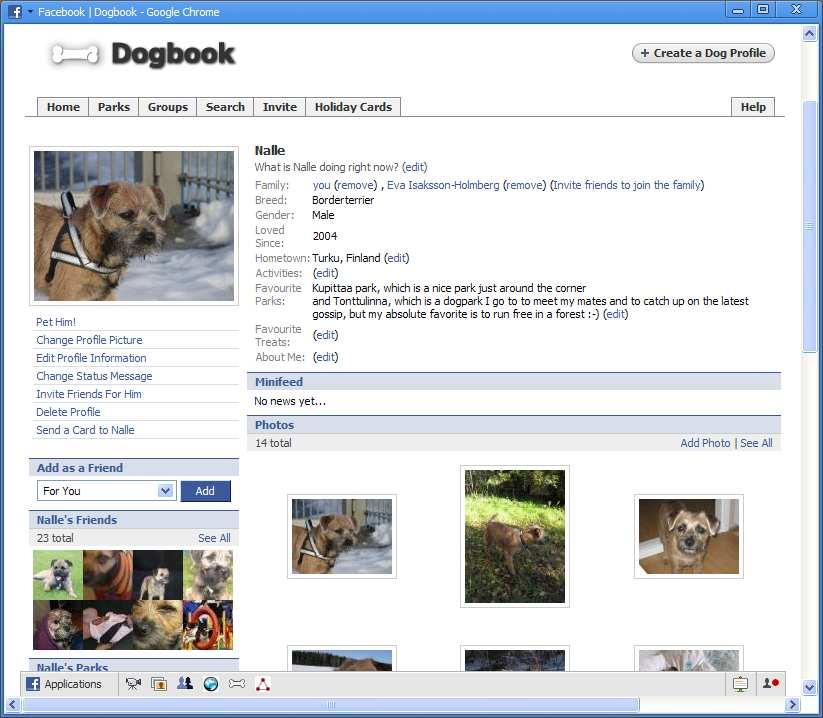The image size is (823, 718).
Task: Open the friend thumbnail with orange striped sweater
Action: coord(108,575)
